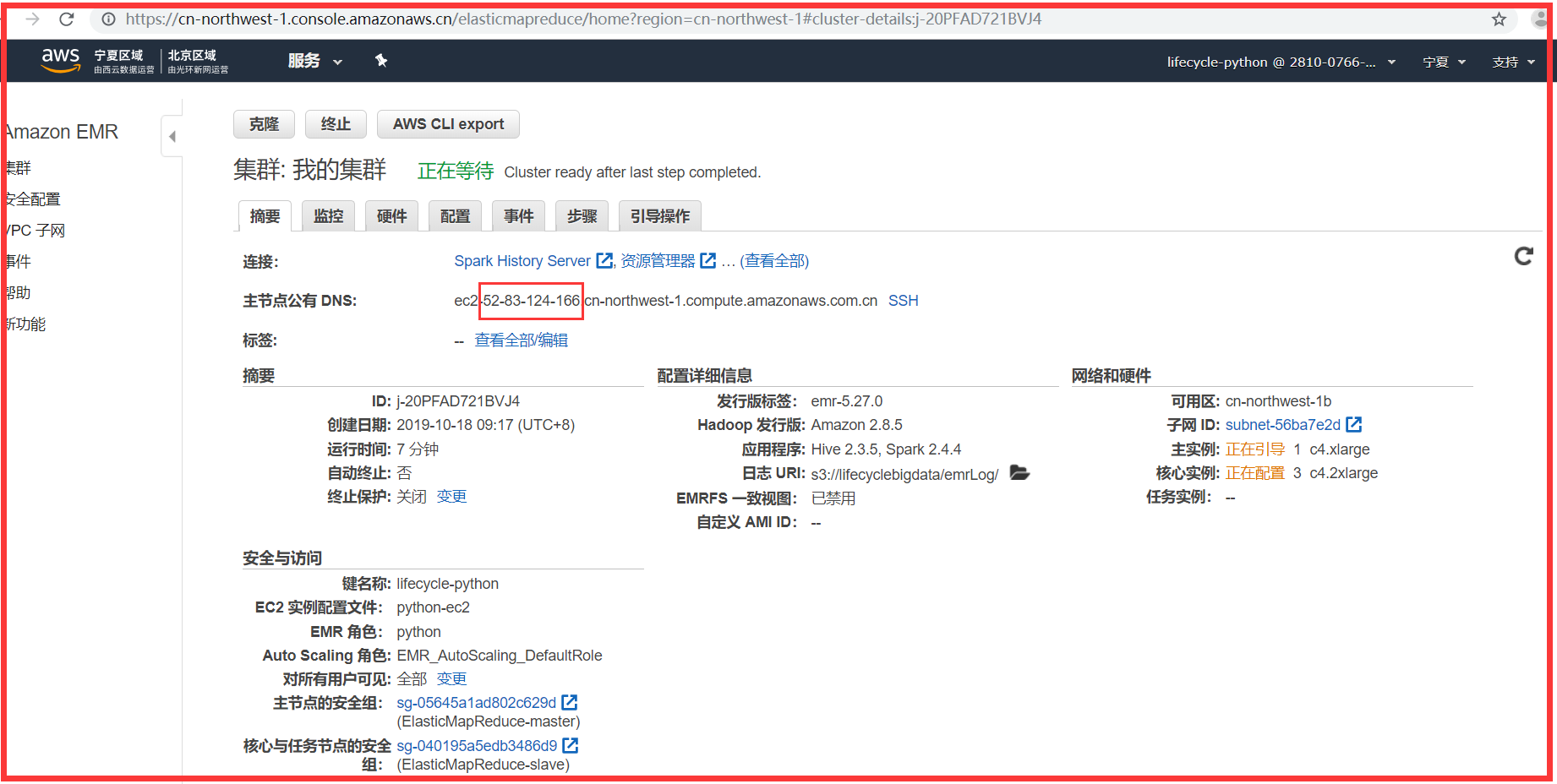Open slave security group external link icon
The height and width of the screenshot is (784, 1557).
[570, 744]
